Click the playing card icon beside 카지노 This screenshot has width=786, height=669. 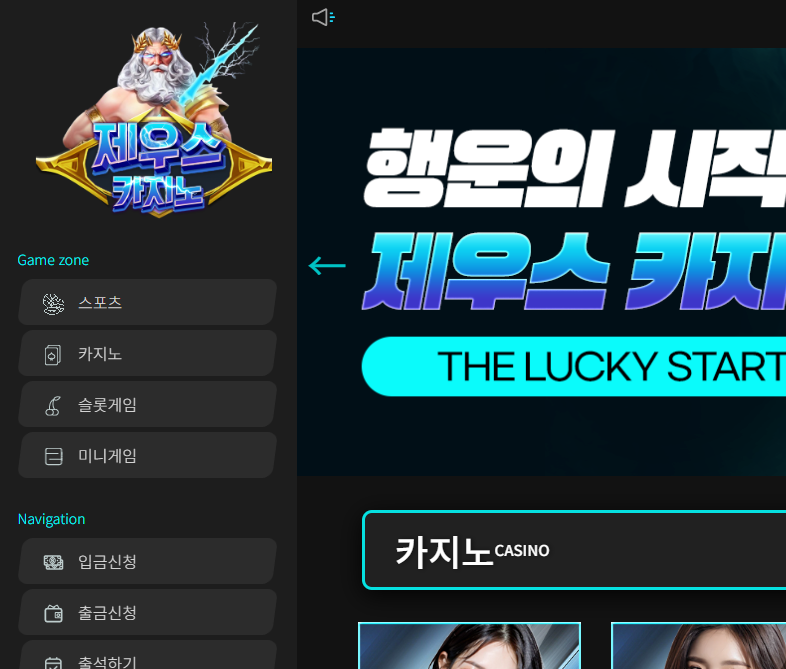pos(53,355)
